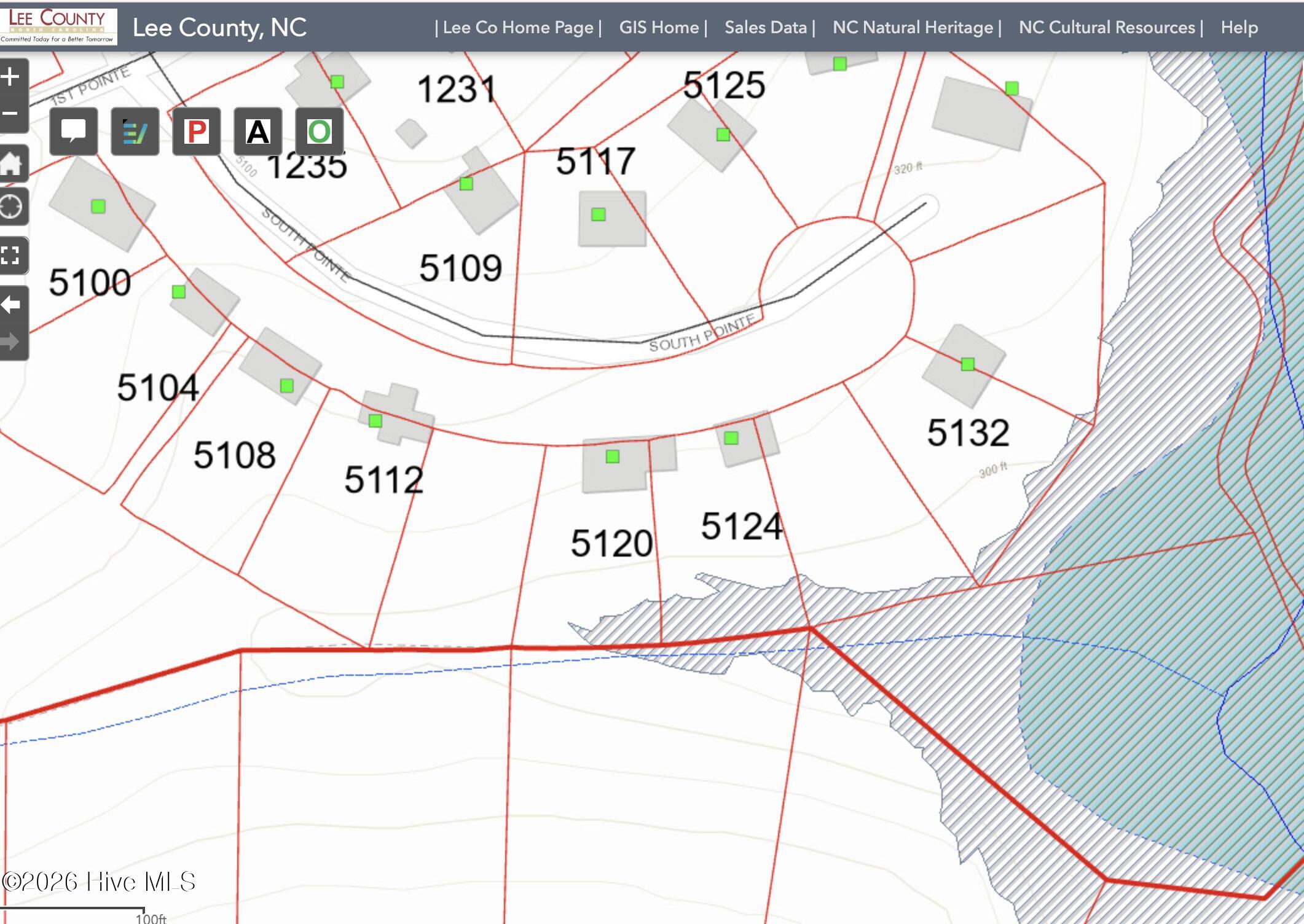
Task: Return map to home extent
Action: (10, 163)
